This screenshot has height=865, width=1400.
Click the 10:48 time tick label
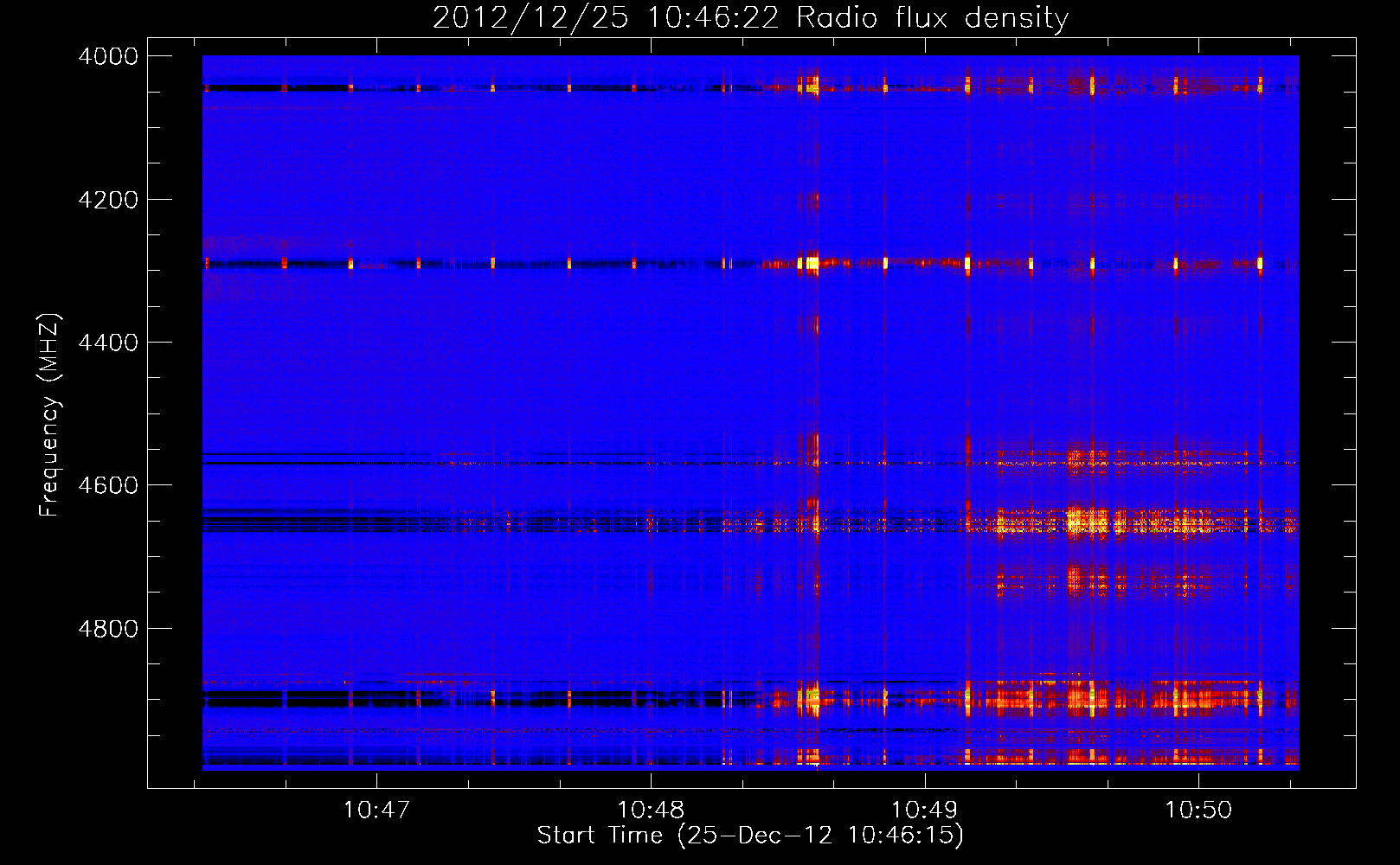coord(651,811)
